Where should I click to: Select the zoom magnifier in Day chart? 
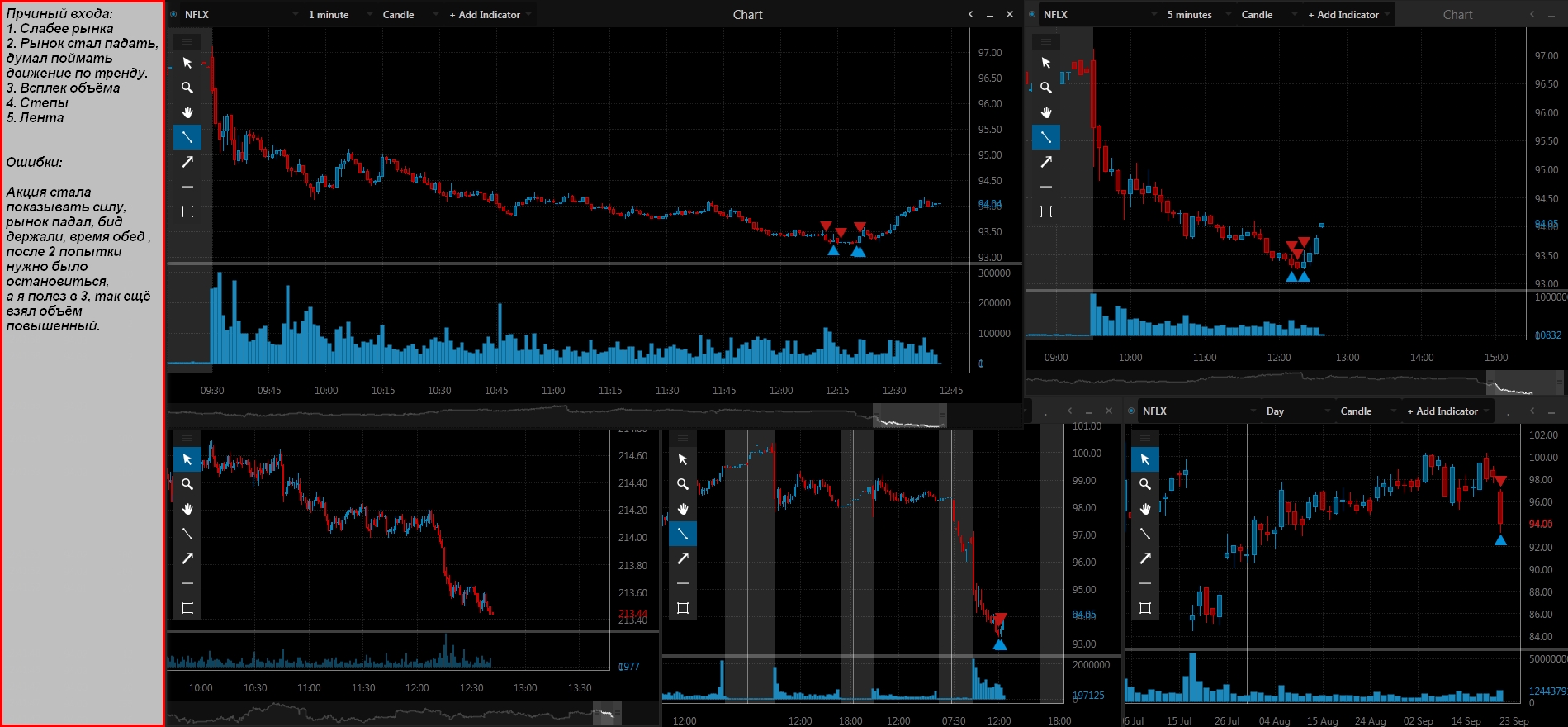click(1145, 484)
